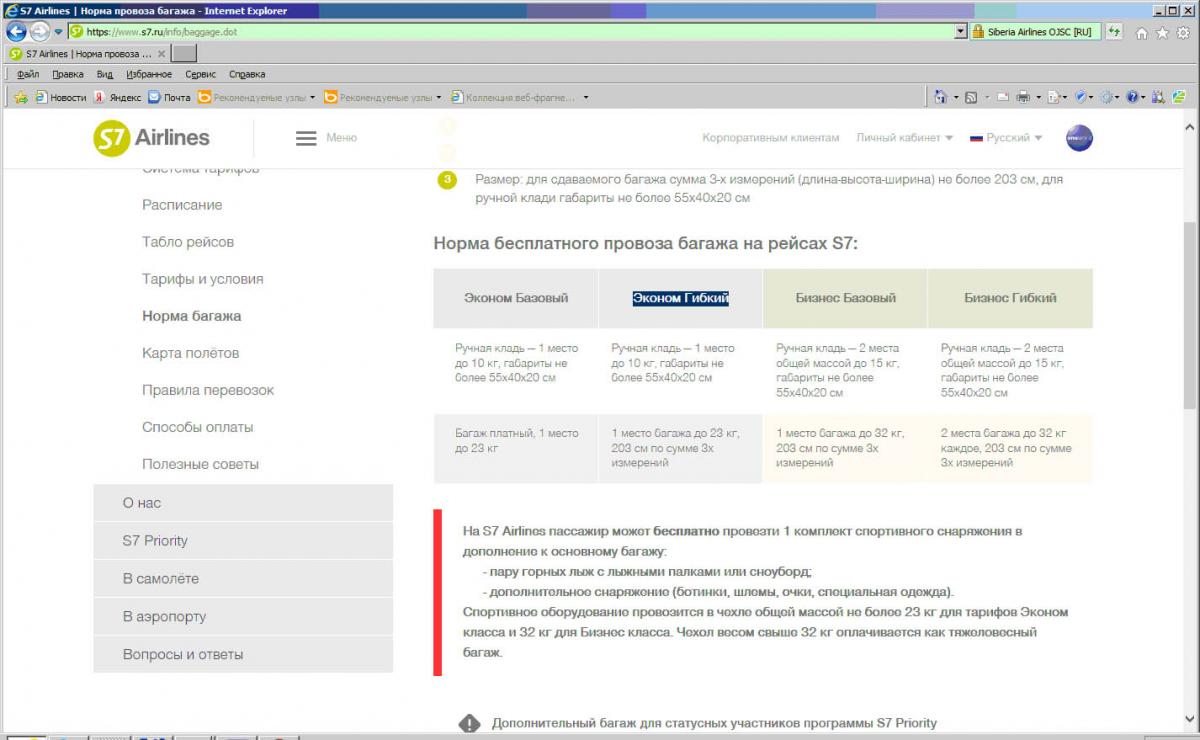The height and width of the screenshot is (740, 1200).
Task: Close the S7 Airlines browser tab
Action: (161, 54)
